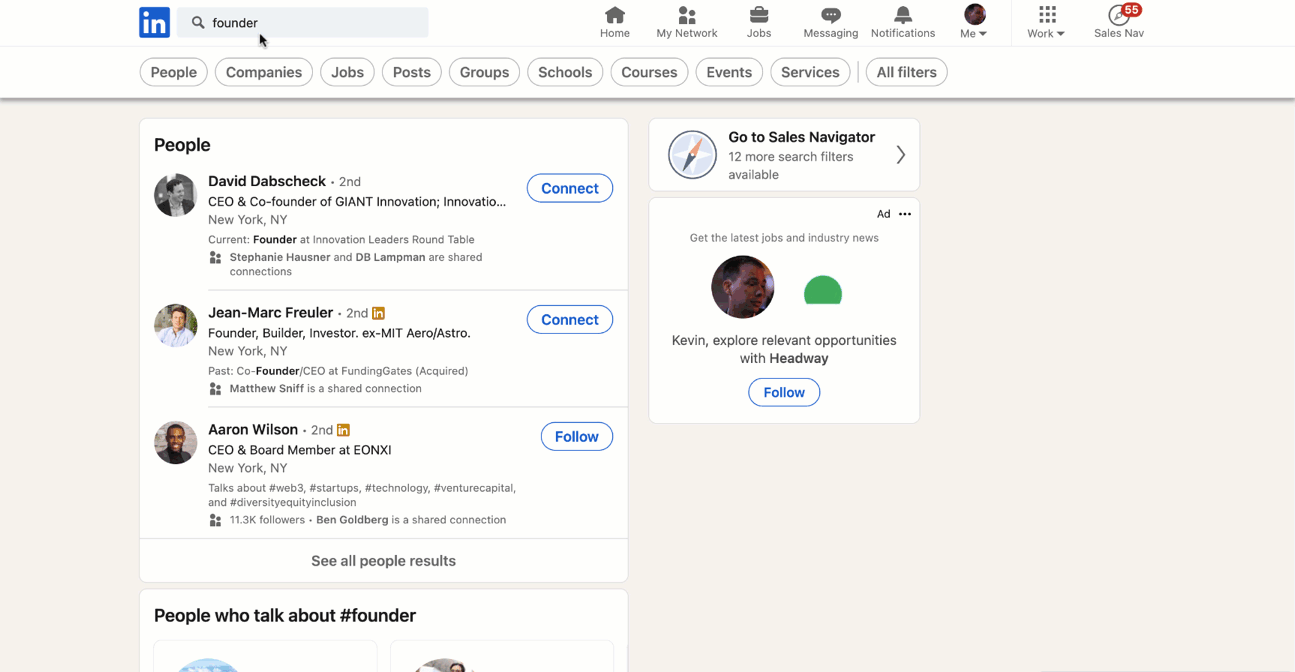Click '12 more search filters available' text
Image resolution: width=1295 pixels, height=672 pixels.
pyautogui.click(x=791, y=165)
